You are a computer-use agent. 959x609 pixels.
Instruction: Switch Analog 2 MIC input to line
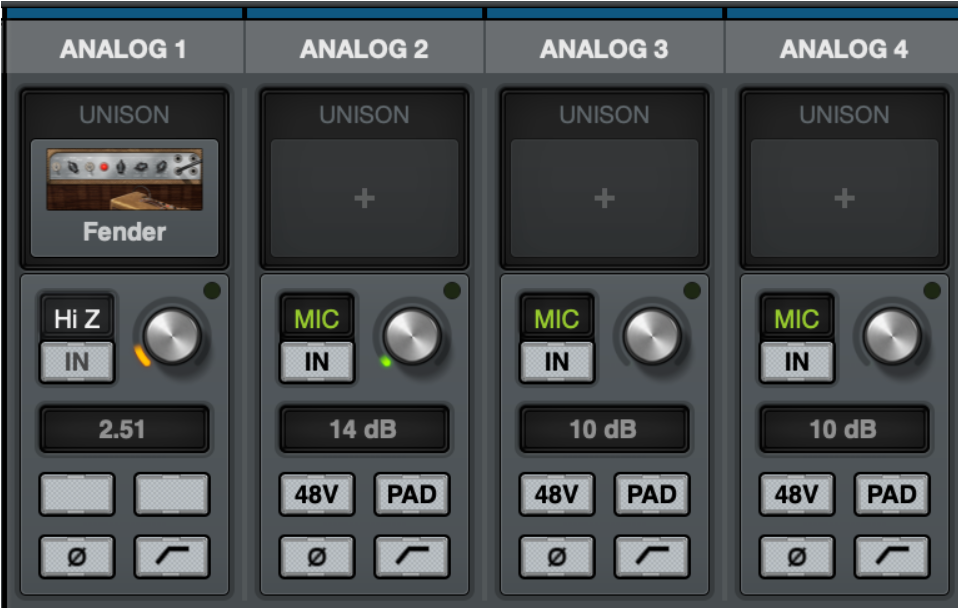[x=317, y=319]
